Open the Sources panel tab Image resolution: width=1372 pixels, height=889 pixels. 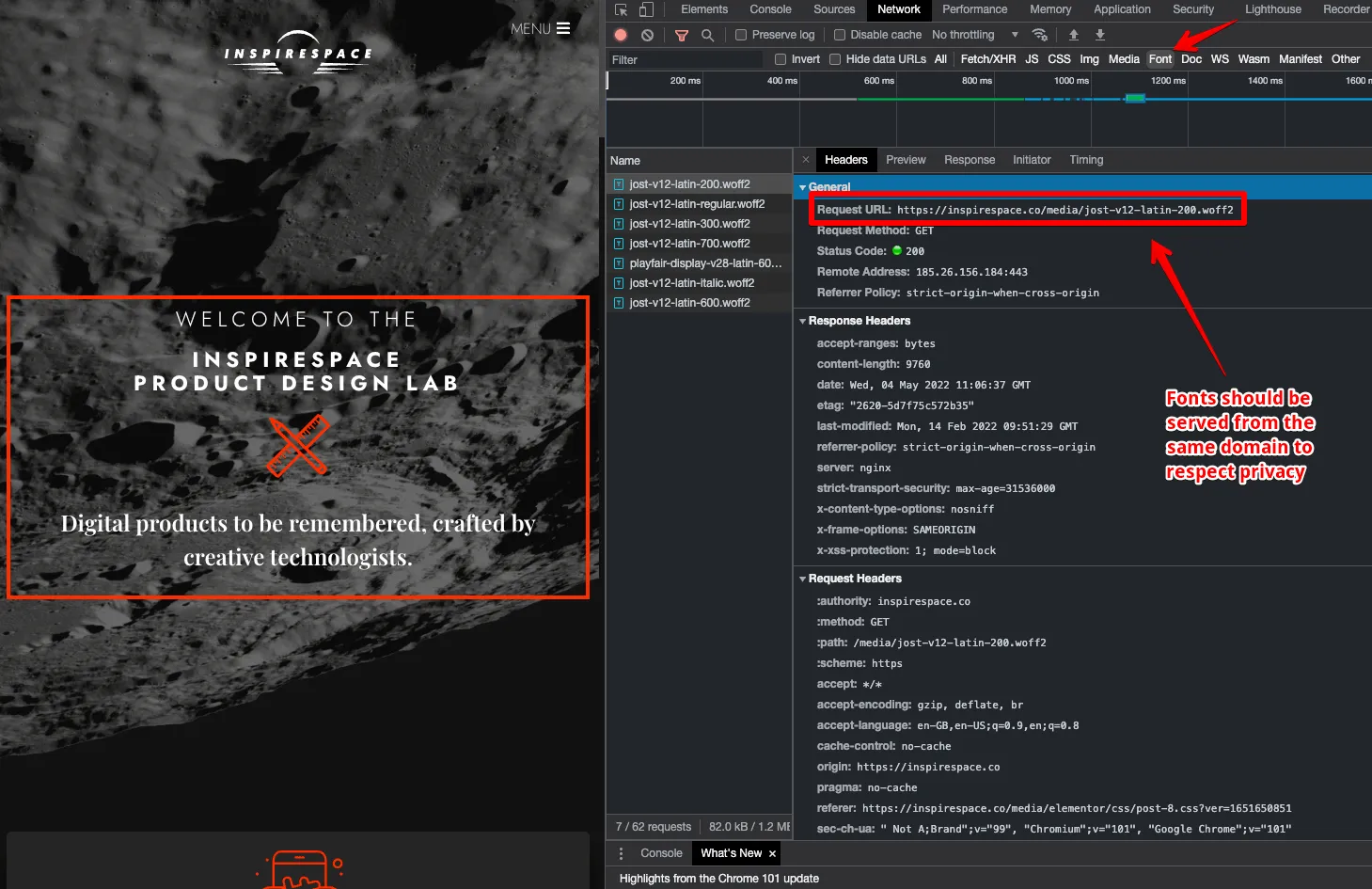[x=834, y=9]
